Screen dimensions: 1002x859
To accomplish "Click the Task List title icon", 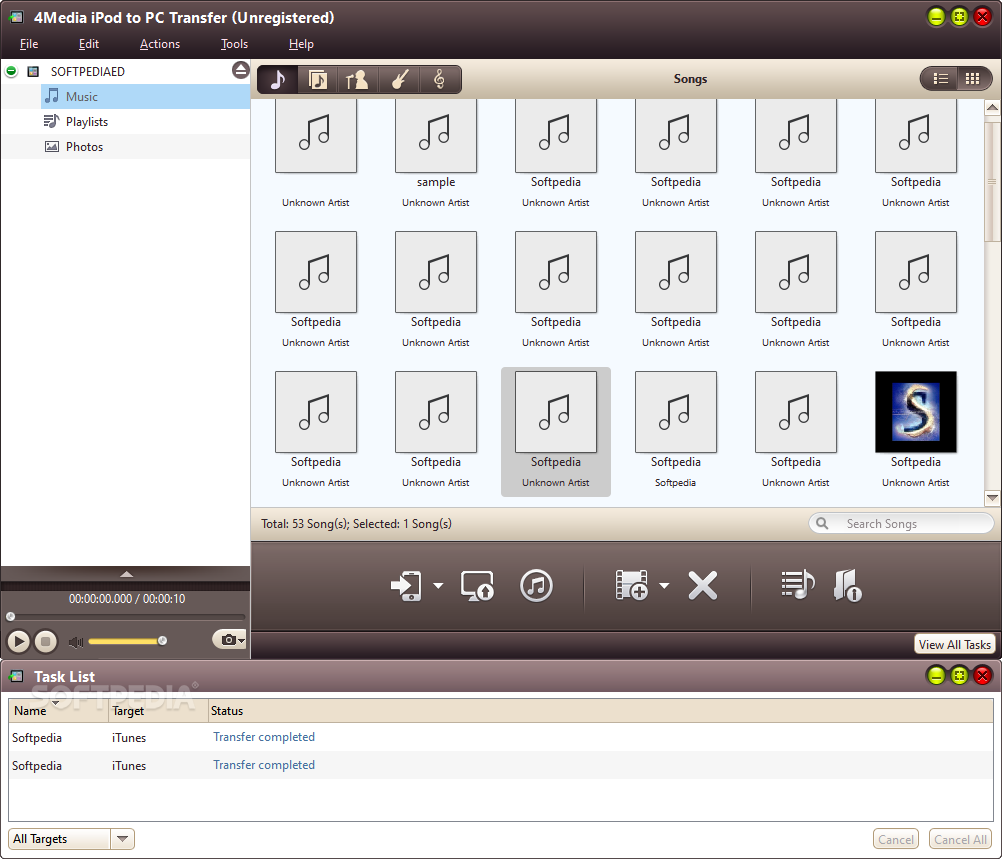I will click(17, 676).
